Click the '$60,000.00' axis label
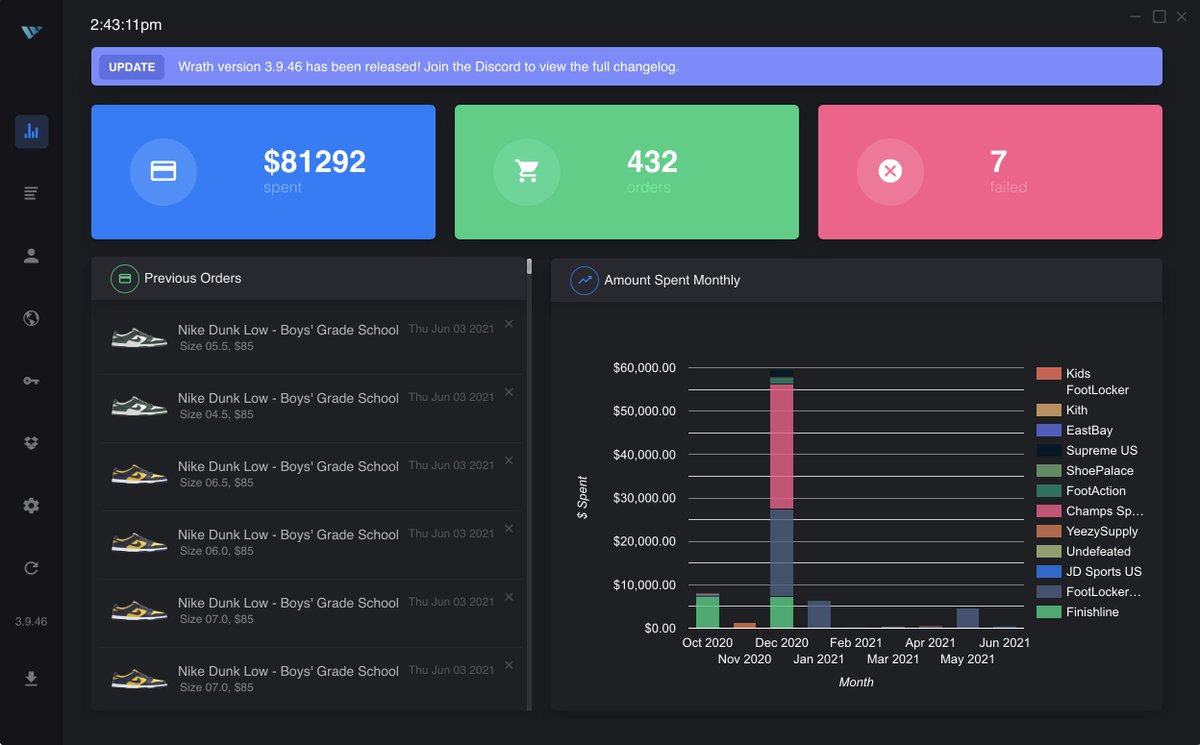 pos(644,368)
